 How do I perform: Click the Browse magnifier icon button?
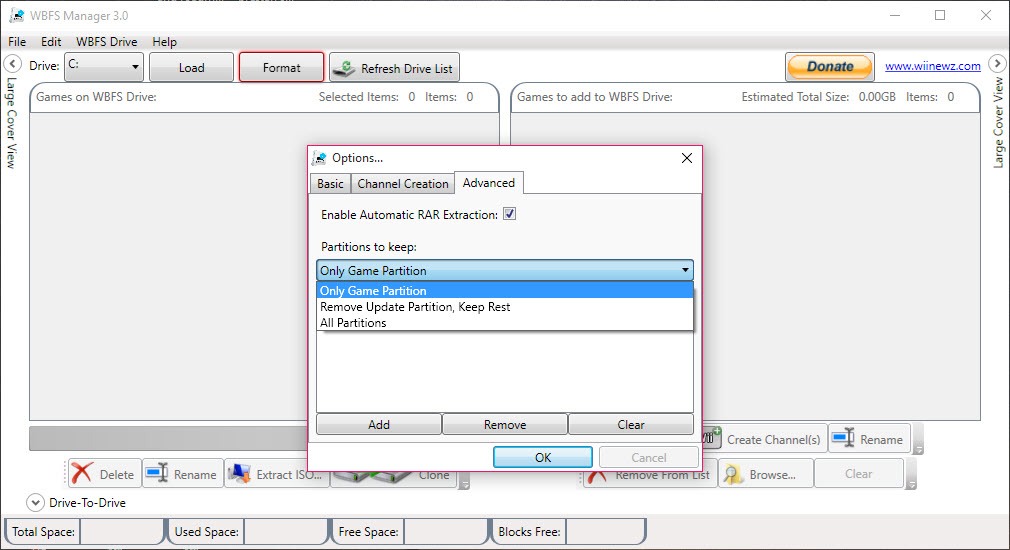pyautogui.click(x=733, y=475)
